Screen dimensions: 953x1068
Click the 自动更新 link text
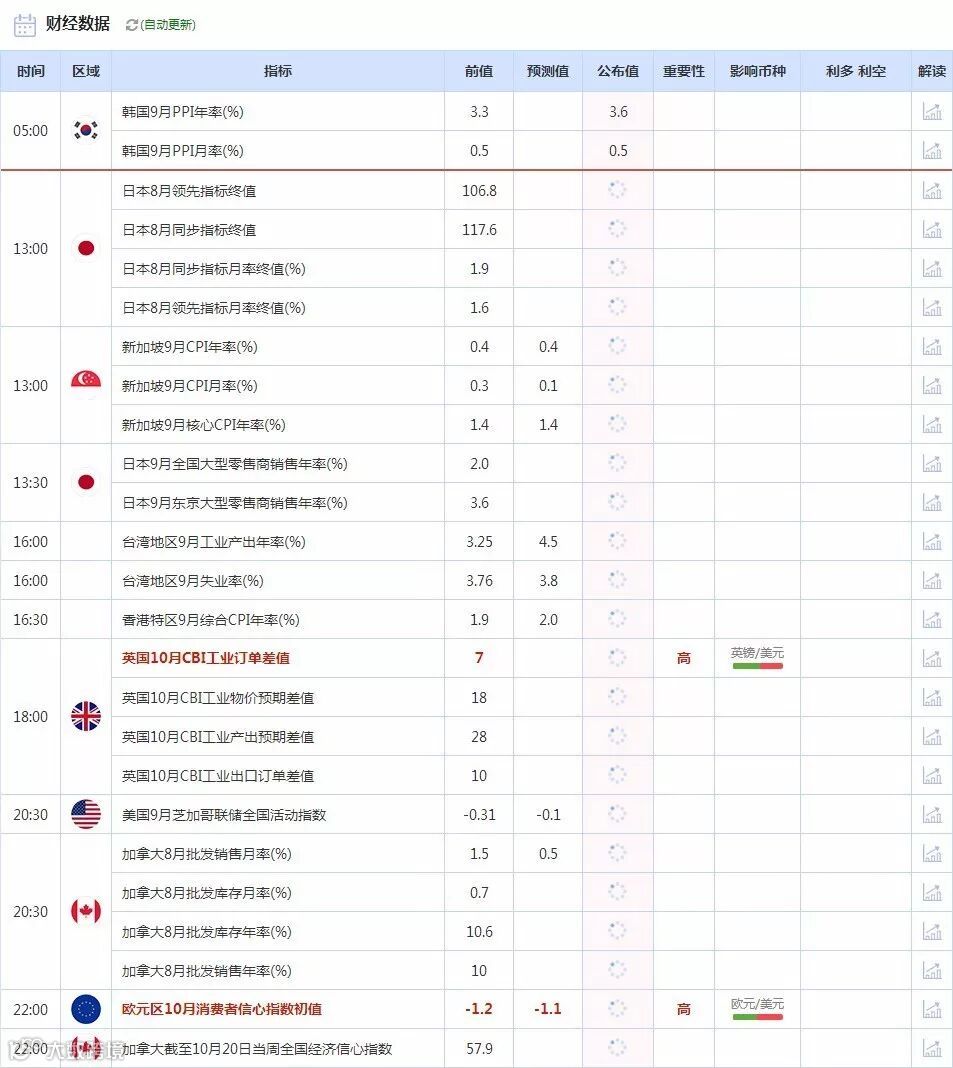[x=168, y=25]
